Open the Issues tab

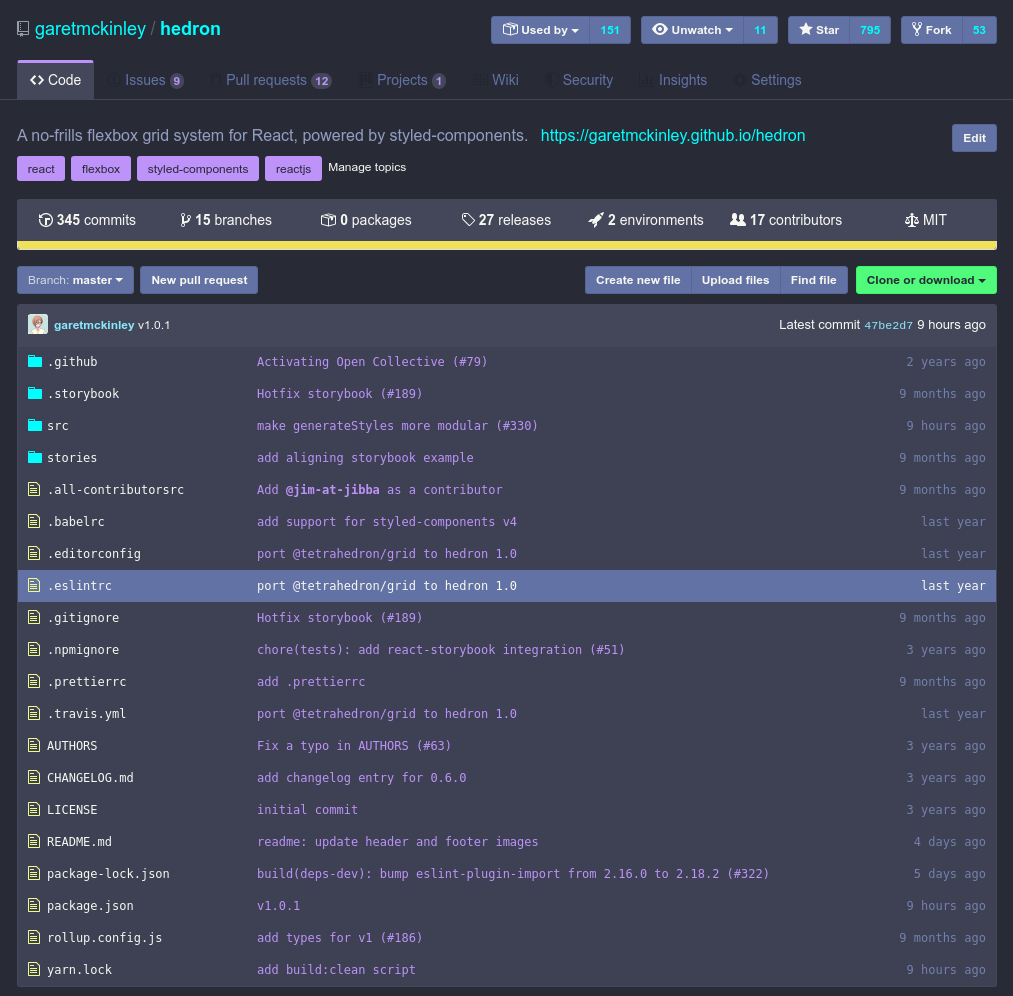pos(145,80)
